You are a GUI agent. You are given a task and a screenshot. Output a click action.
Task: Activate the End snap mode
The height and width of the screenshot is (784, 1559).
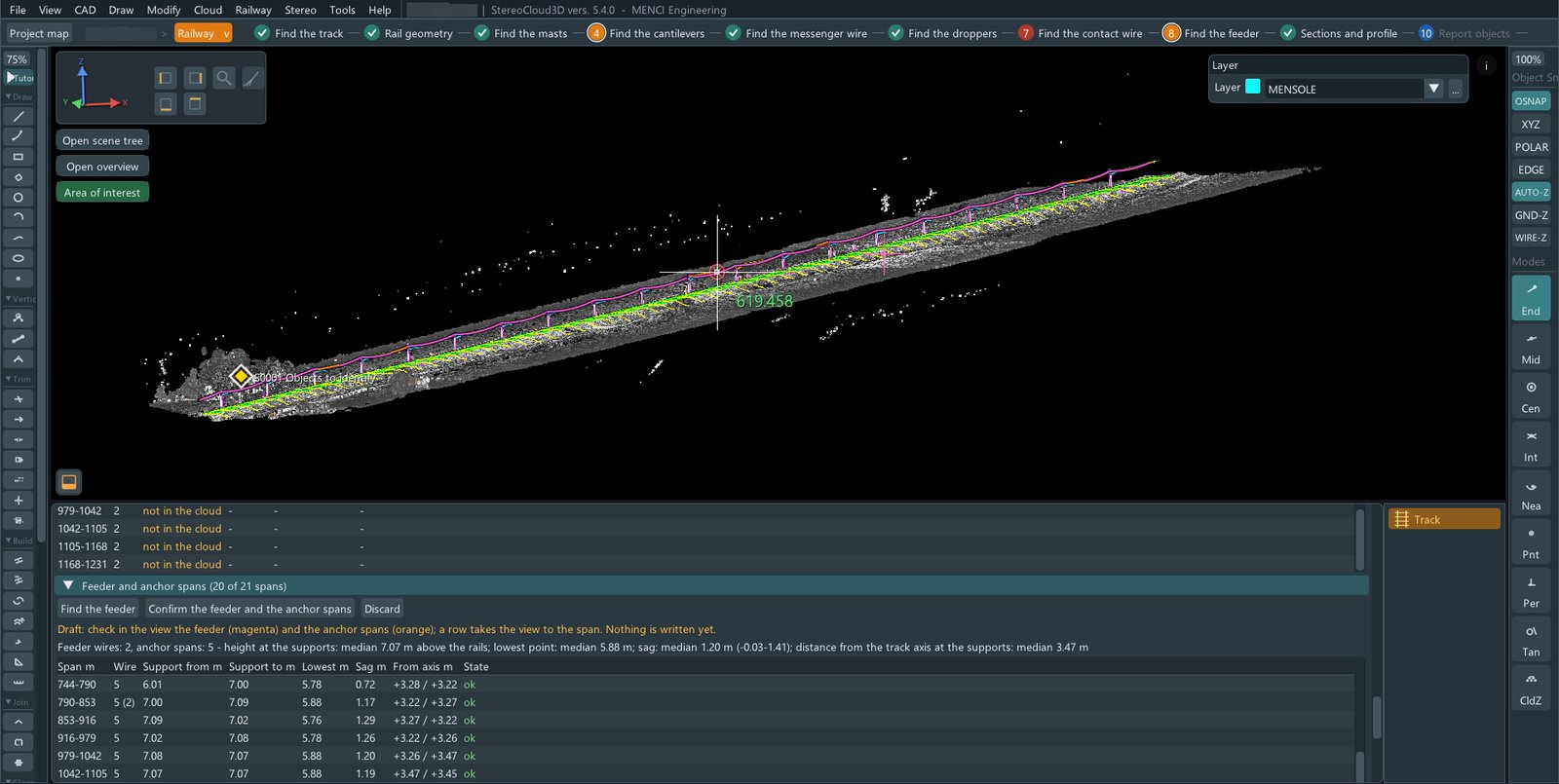[x=1531, y=298]
